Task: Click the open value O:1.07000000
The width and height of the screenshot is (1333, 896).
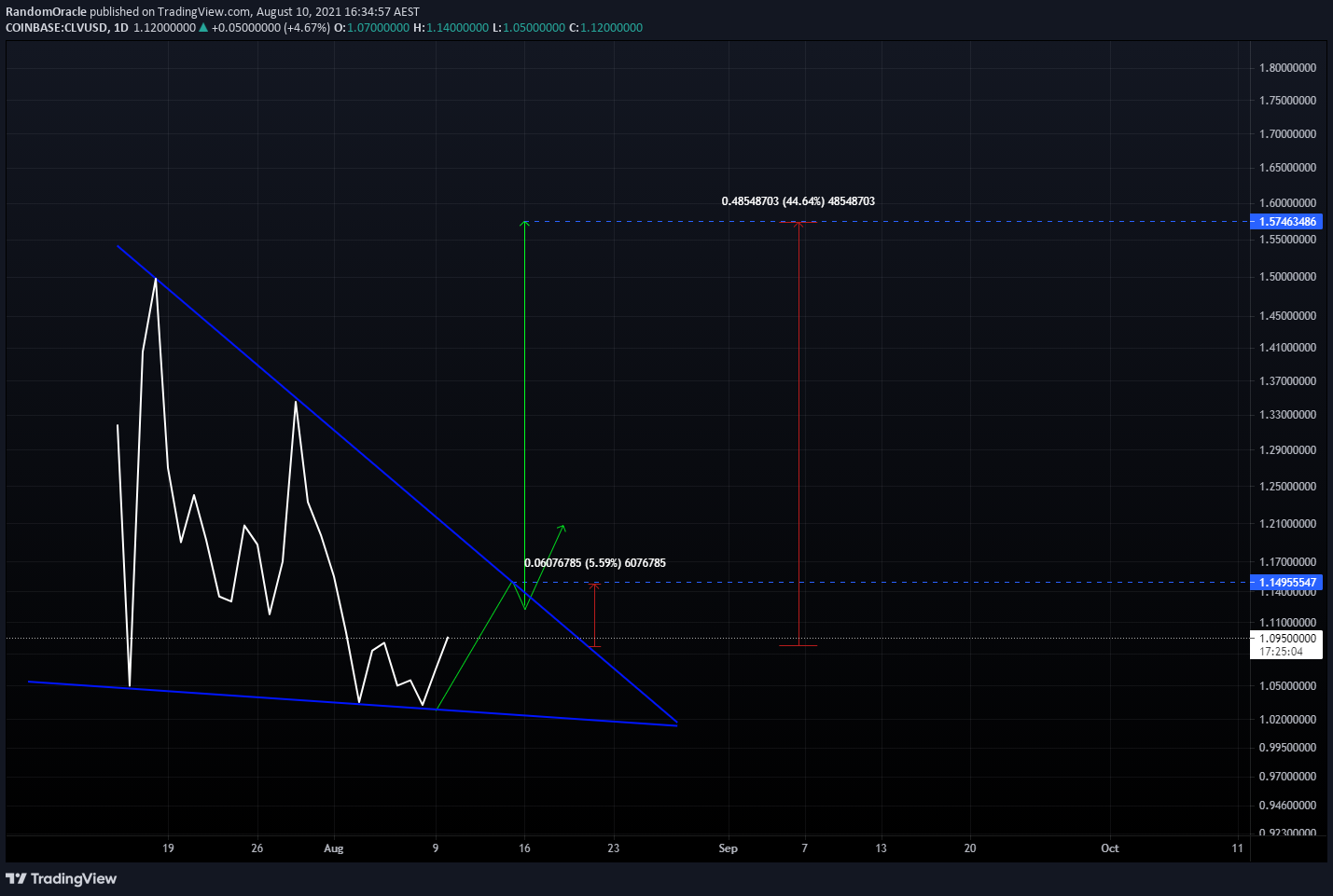Action: pos(372,28)
